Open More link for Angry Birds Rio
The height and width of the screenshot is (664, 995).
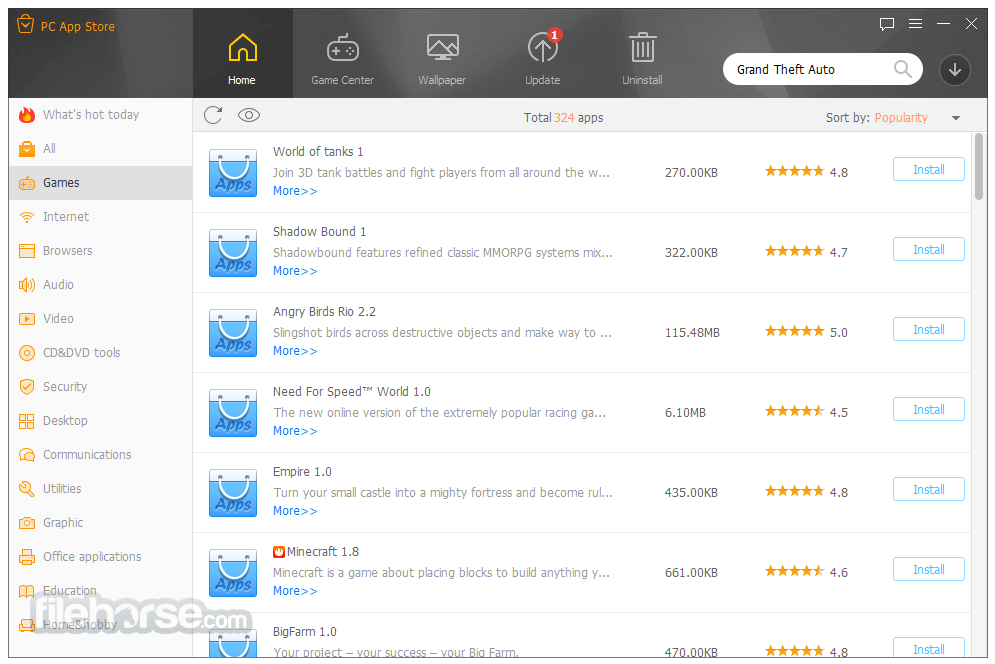295,351
